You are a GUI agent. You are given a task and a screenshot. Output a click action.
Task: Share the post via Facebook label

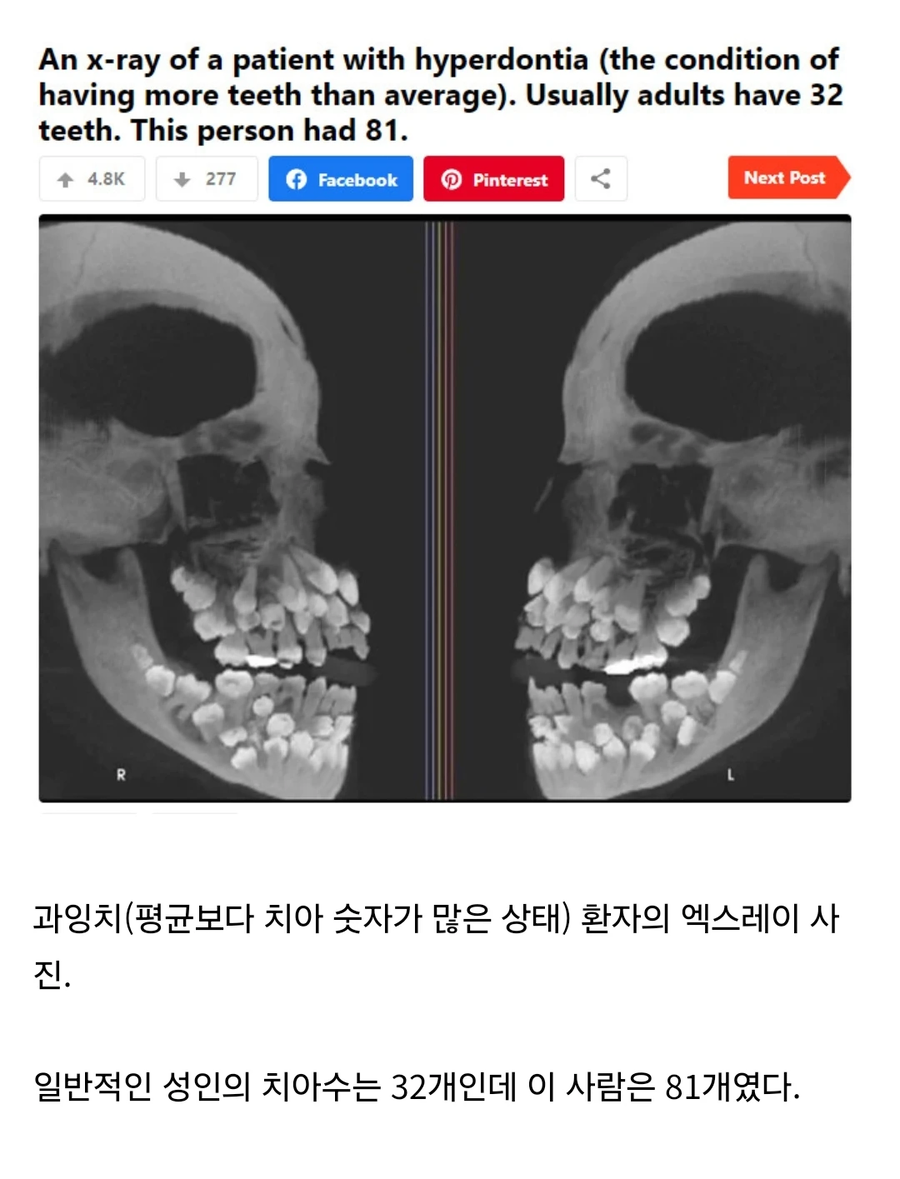point(358,180)
